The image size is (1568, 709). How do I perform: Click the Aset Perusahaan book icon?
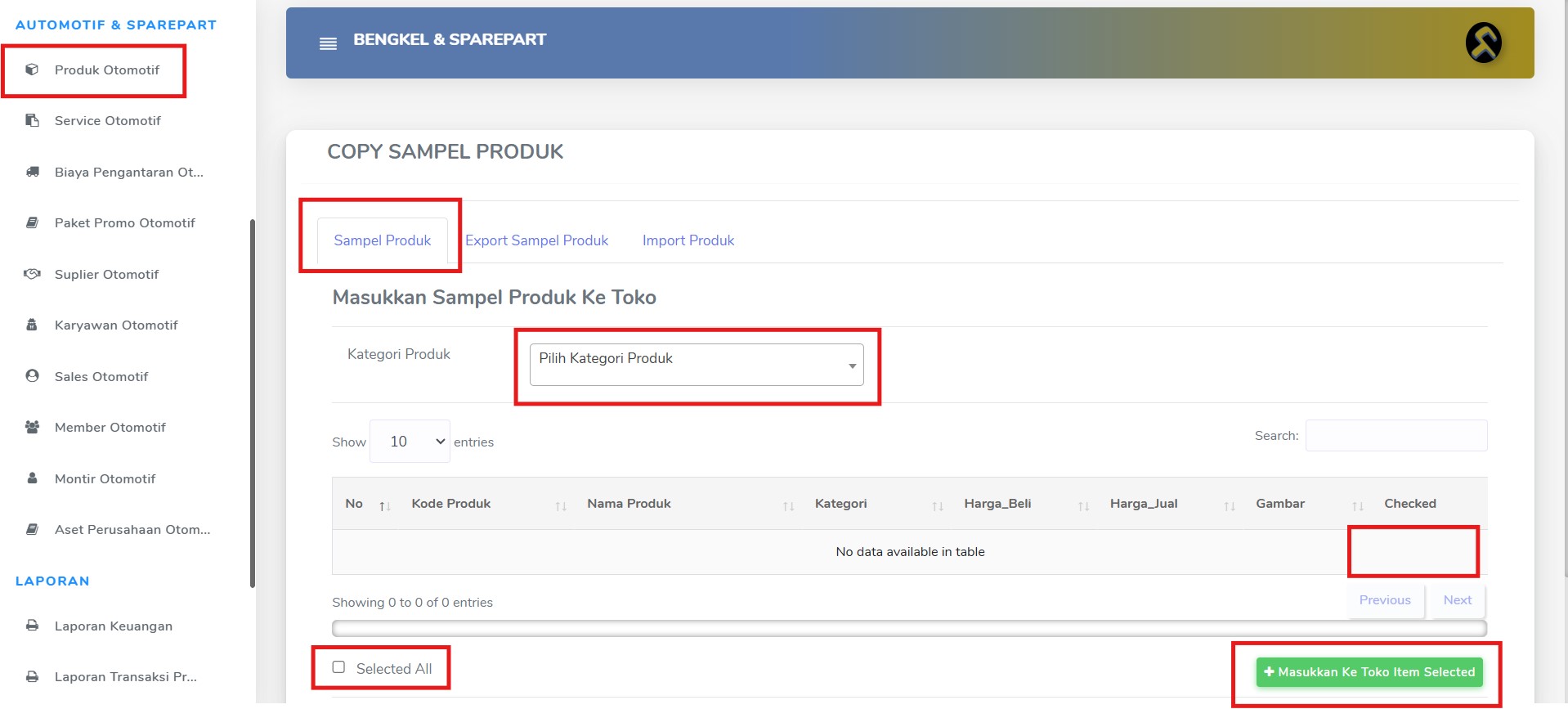coord(32,529)
